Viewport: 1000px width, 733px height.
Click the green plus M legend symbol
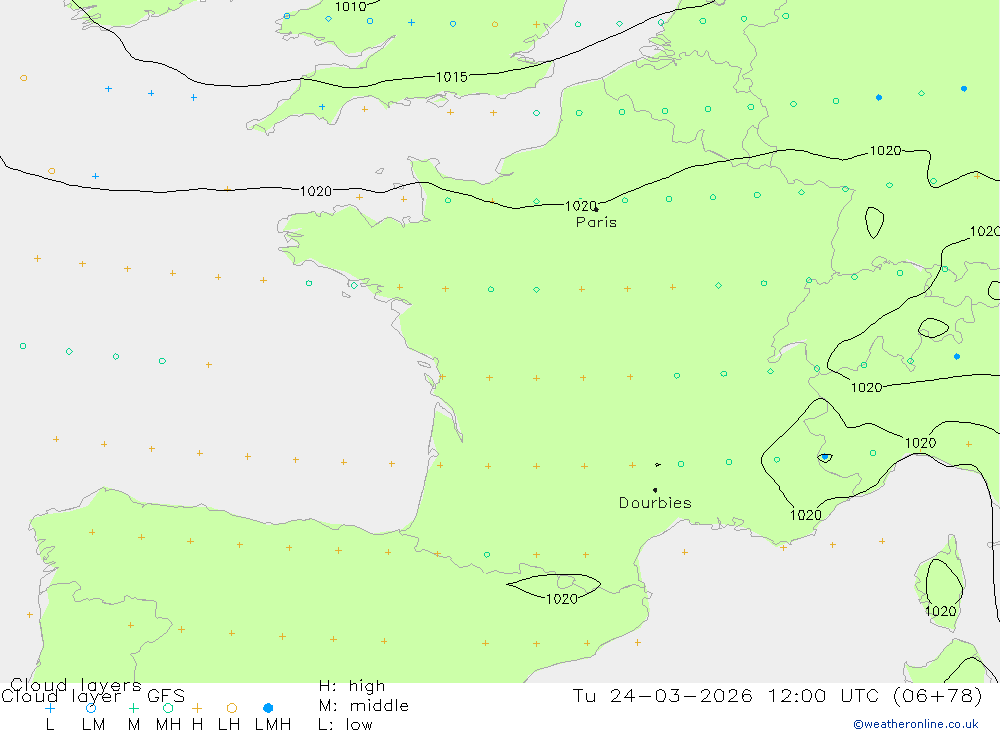pyautogui.click(x=133, y=708)
